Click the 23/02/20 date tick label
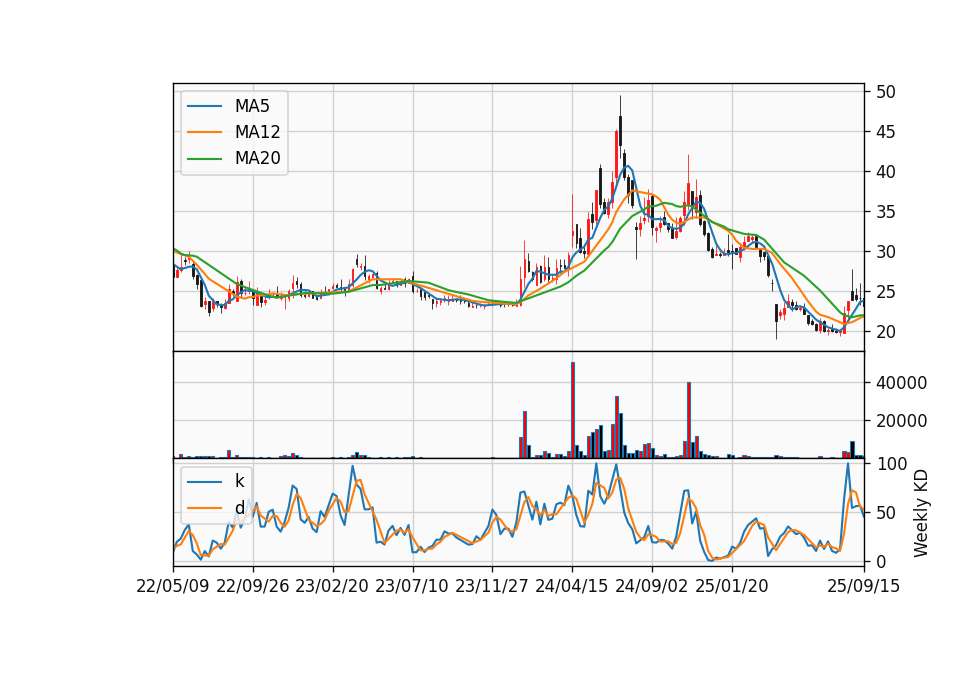Image resolution: width=960 pixels, height=690 pixels. [332, 586]
